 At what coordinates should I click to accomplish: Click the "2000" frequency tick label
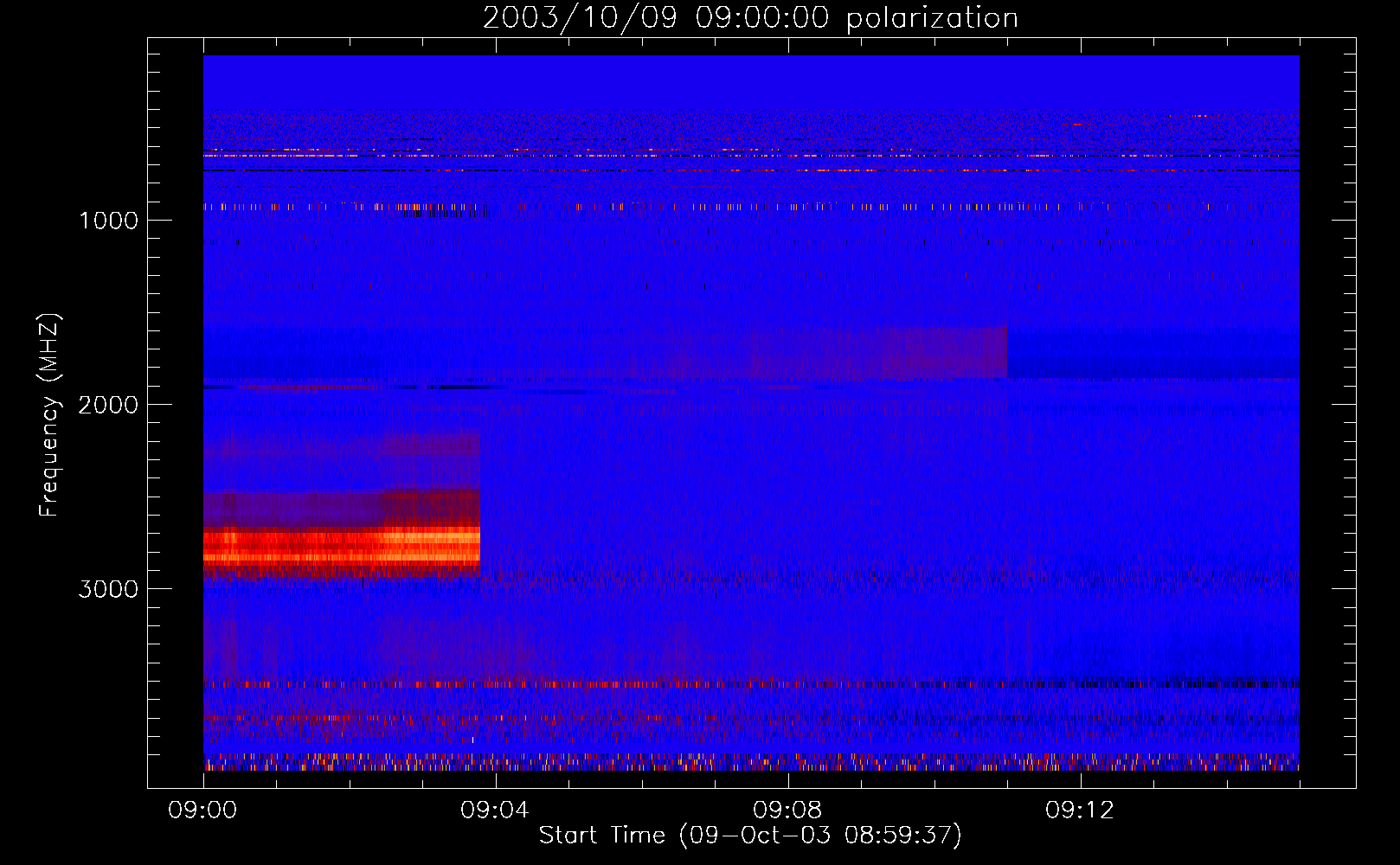tap(108, 405)
